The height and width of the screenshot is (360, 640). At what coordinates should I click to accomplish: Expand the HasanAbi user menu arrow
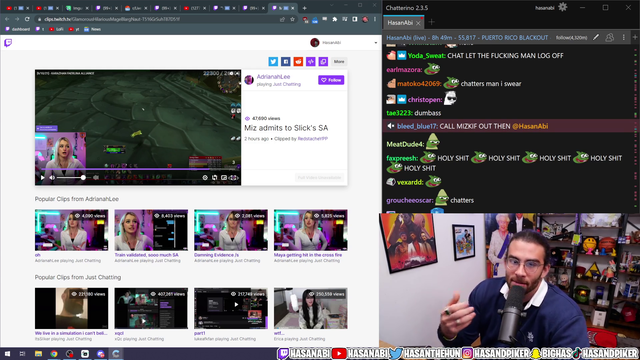376,42
